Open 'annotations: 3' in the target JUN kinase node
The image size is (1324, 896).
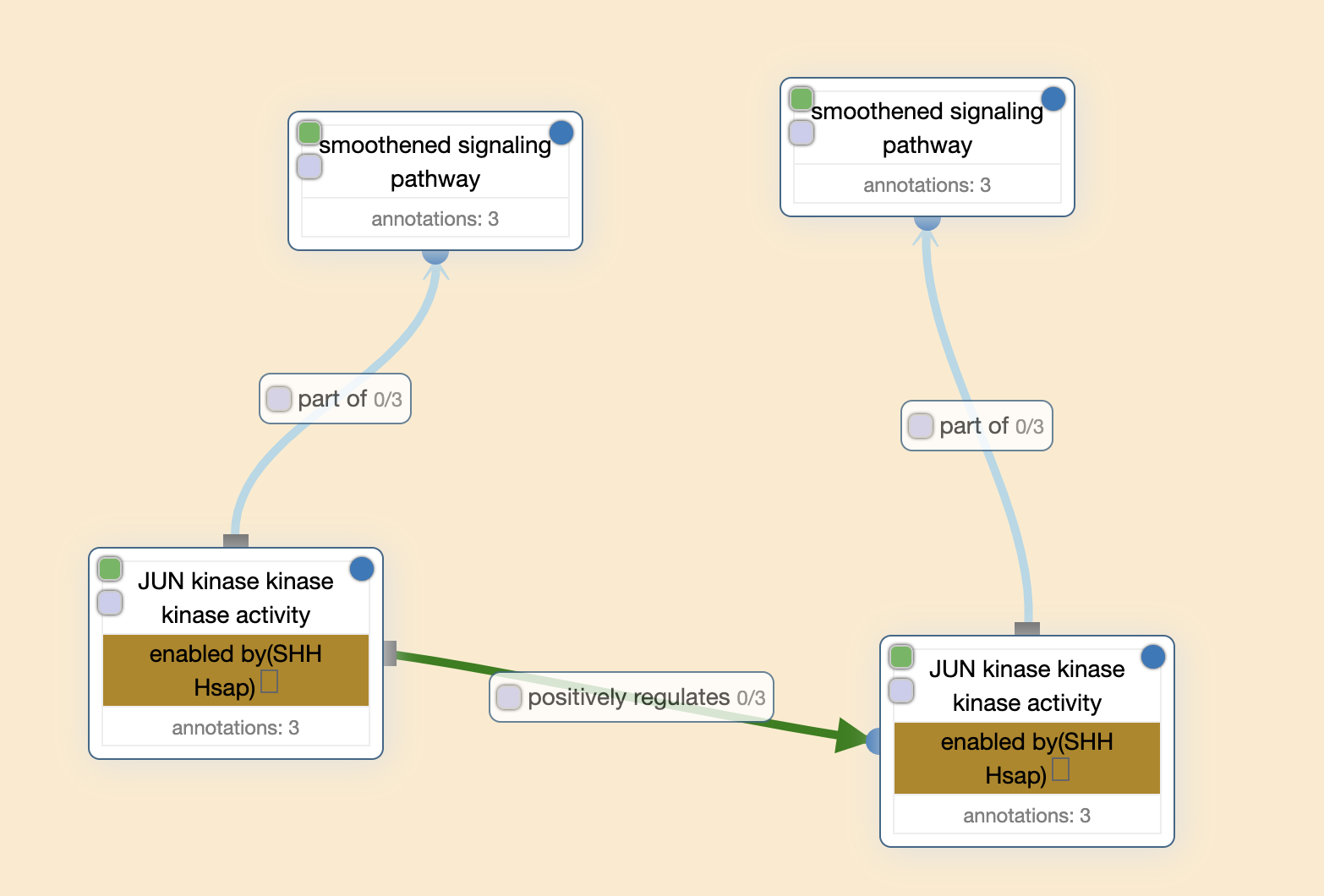click(x=1027, y=816)
